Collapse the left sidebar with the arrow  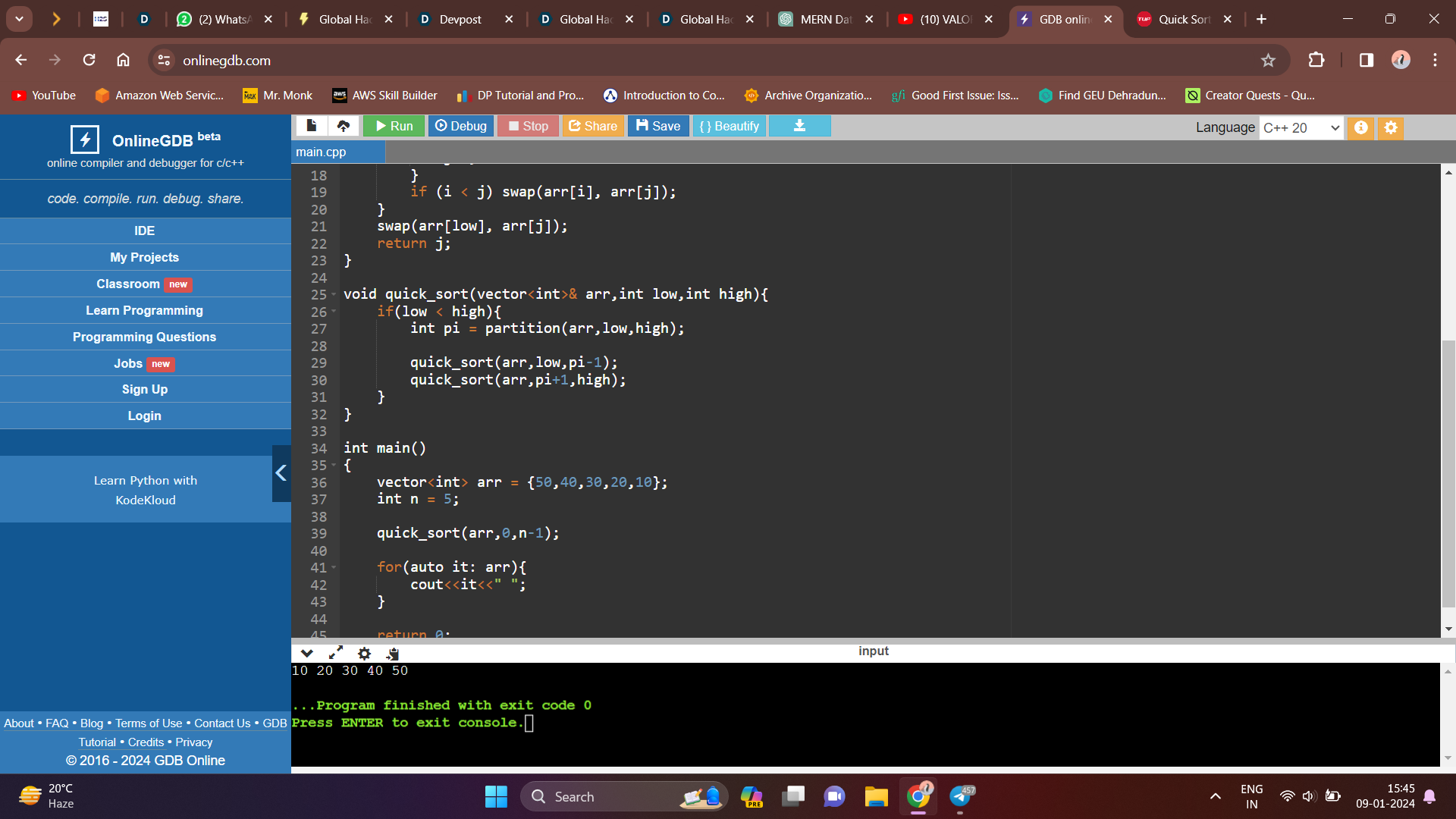click(x=281, y=473)
